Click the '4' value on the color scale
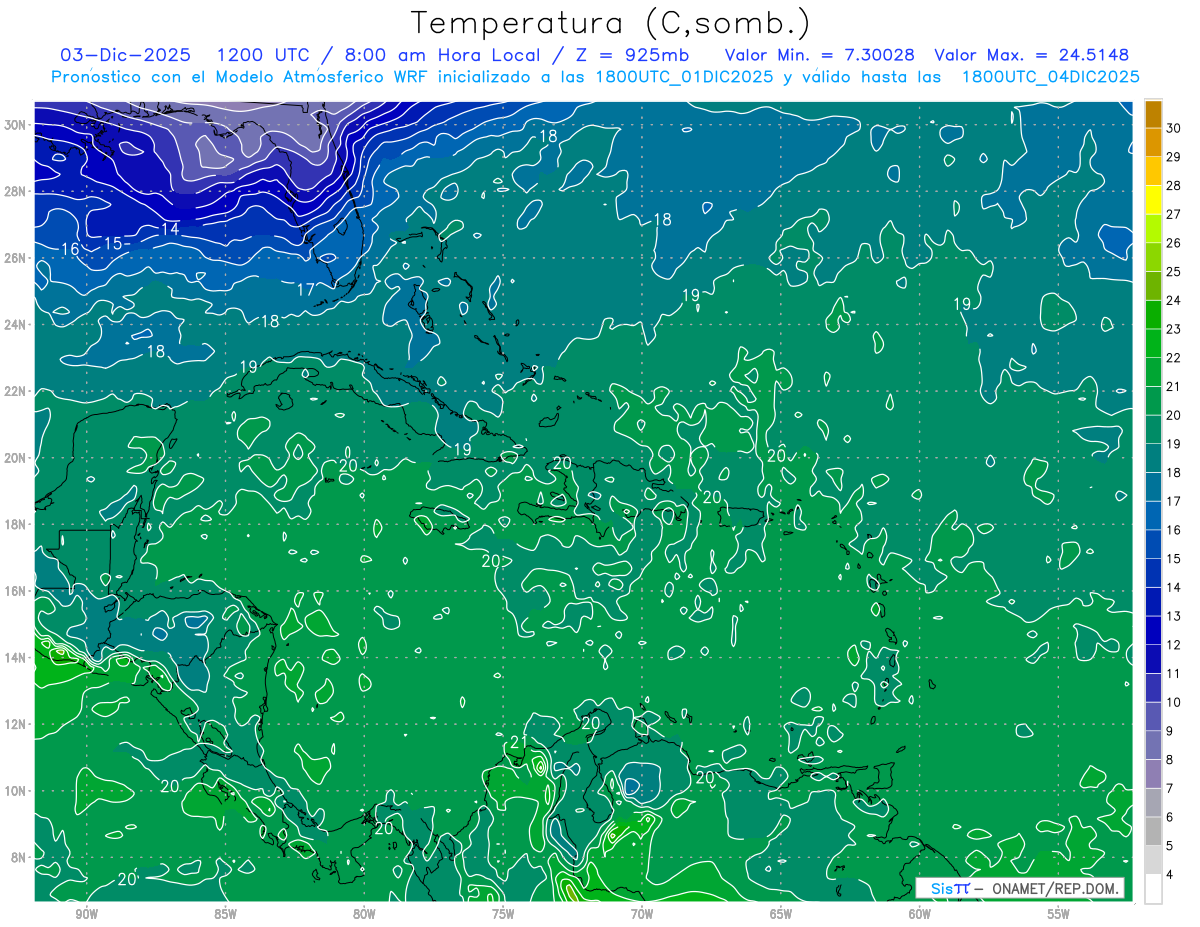 [1171, 875]
